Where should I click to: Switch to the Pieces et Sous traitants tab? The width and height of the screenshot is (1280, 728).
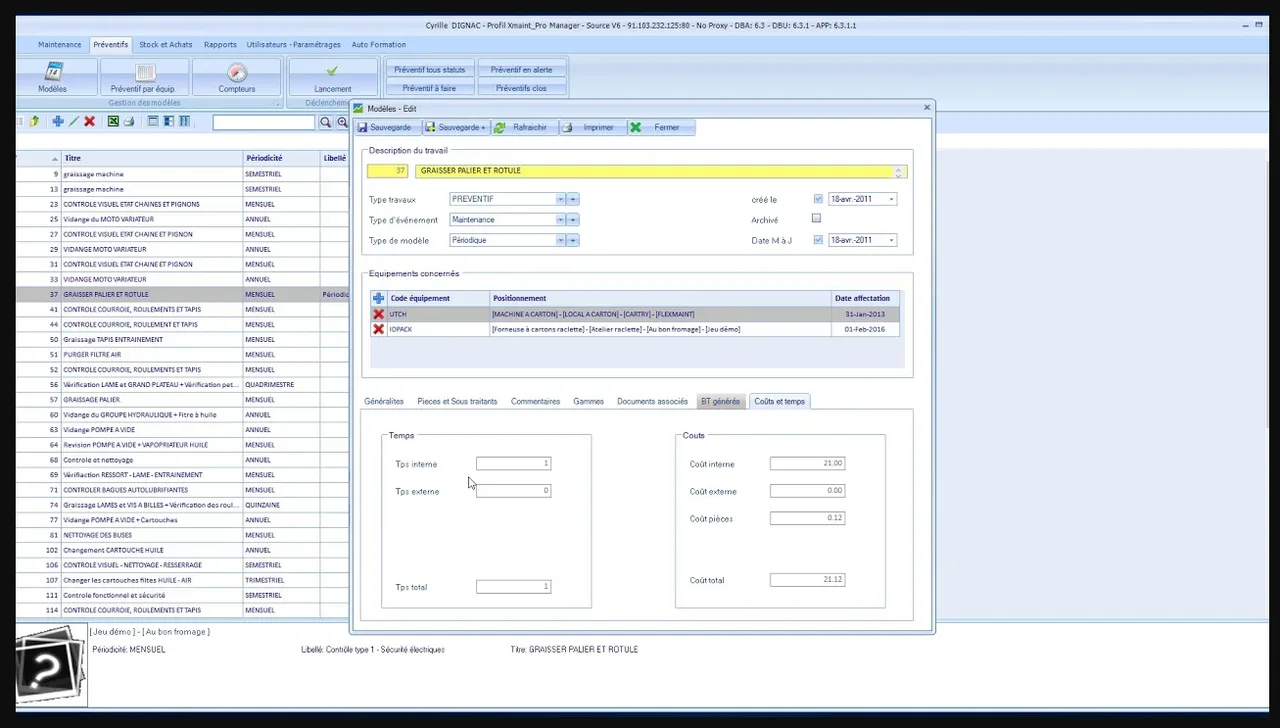457,401
